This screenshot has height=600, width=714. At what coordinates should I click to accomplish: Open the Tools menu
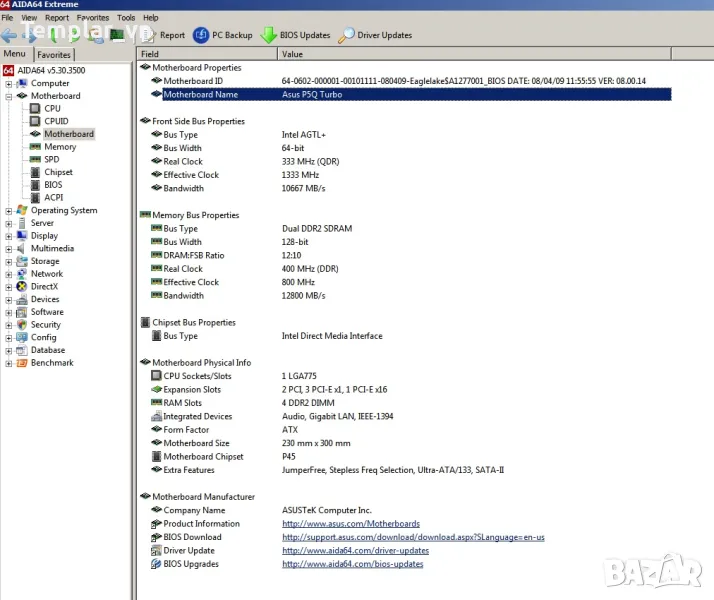pos(126,17)
